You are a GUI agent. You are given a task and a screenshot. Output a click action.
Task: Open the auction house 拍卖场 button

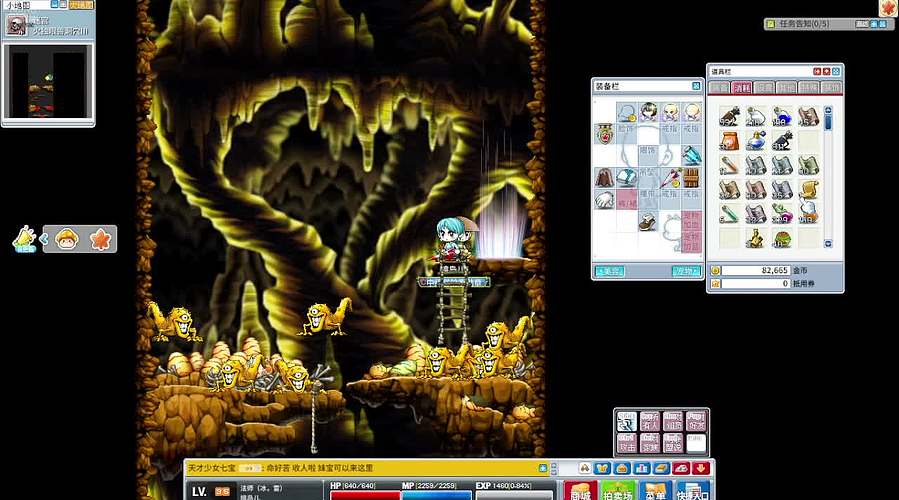[x=617, y=491]
